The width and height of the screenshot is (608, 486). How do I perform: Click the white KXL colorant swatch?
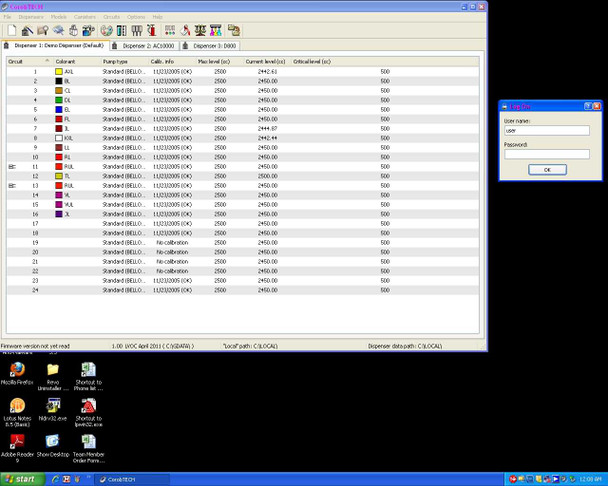click(x=59, y=138)
